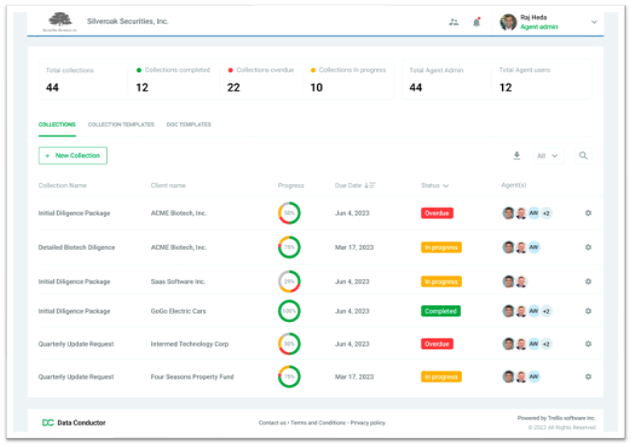Open settings gear for GoGo Electric Cars row
Viewport: 632px width, 447px height.
click(x=588, y=311)
